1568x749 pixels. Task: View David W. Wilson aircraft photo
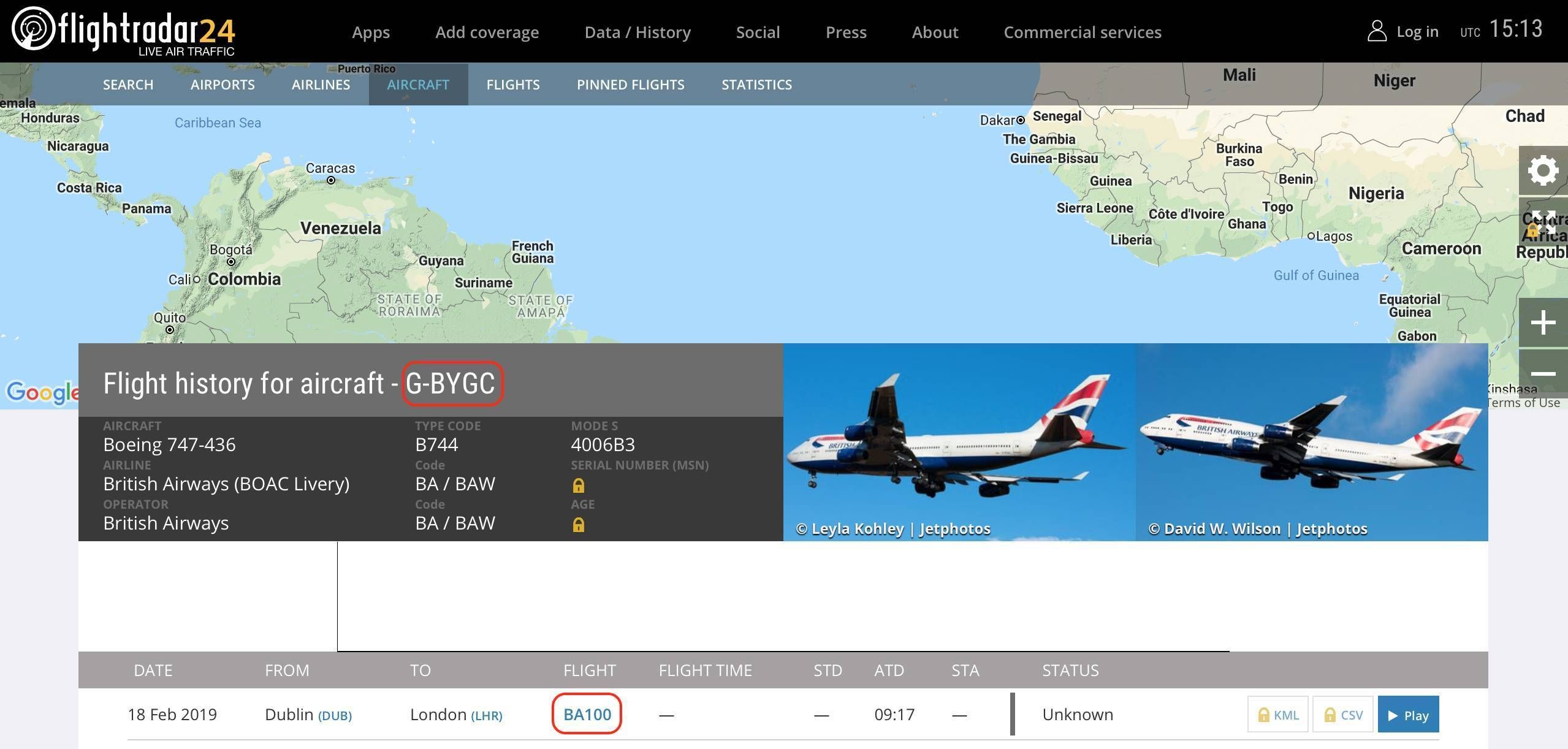(1312, 442)
